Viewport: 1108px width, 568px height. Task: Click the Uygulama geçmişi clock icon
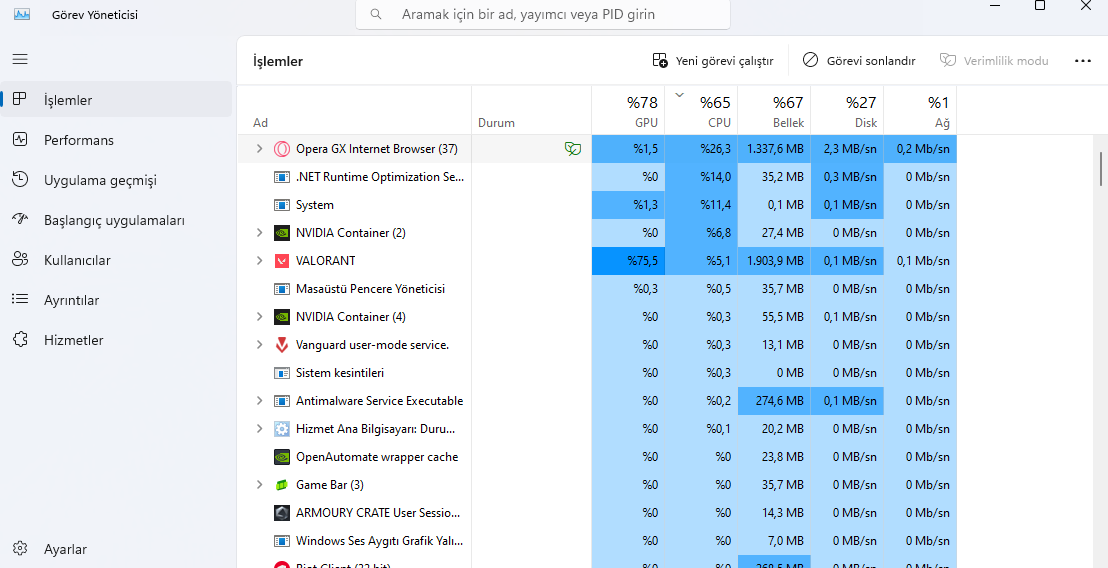20,179
